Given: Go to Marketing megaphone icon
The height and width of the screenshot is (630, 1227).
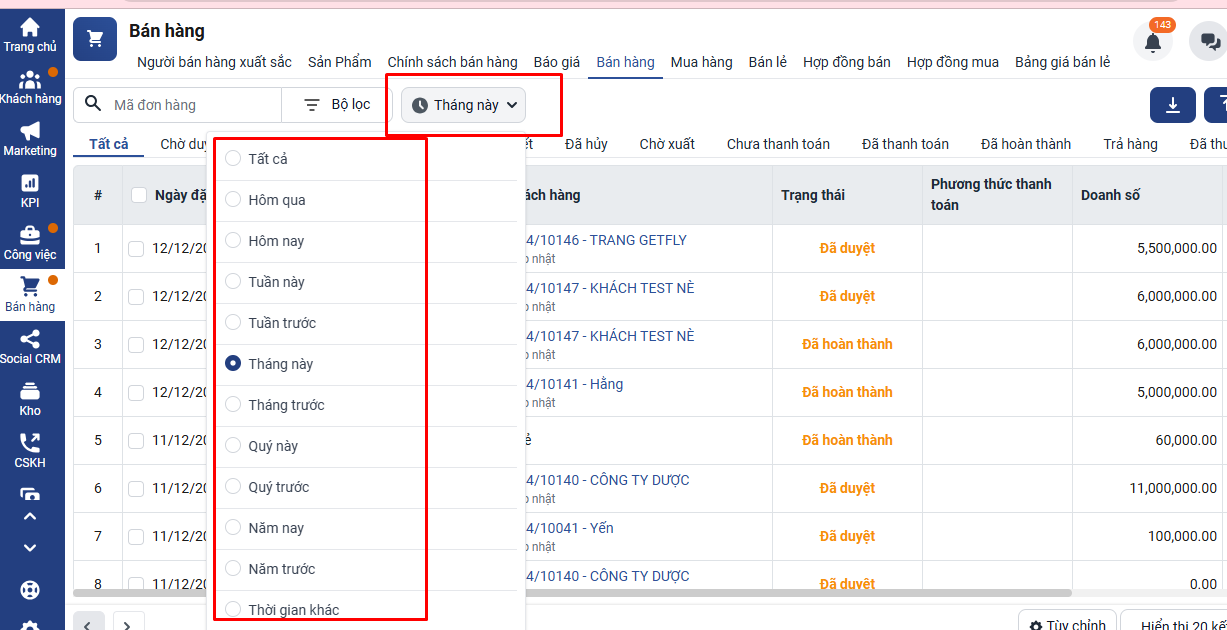Looking at the screenshot, I should [x=30, y=132].
